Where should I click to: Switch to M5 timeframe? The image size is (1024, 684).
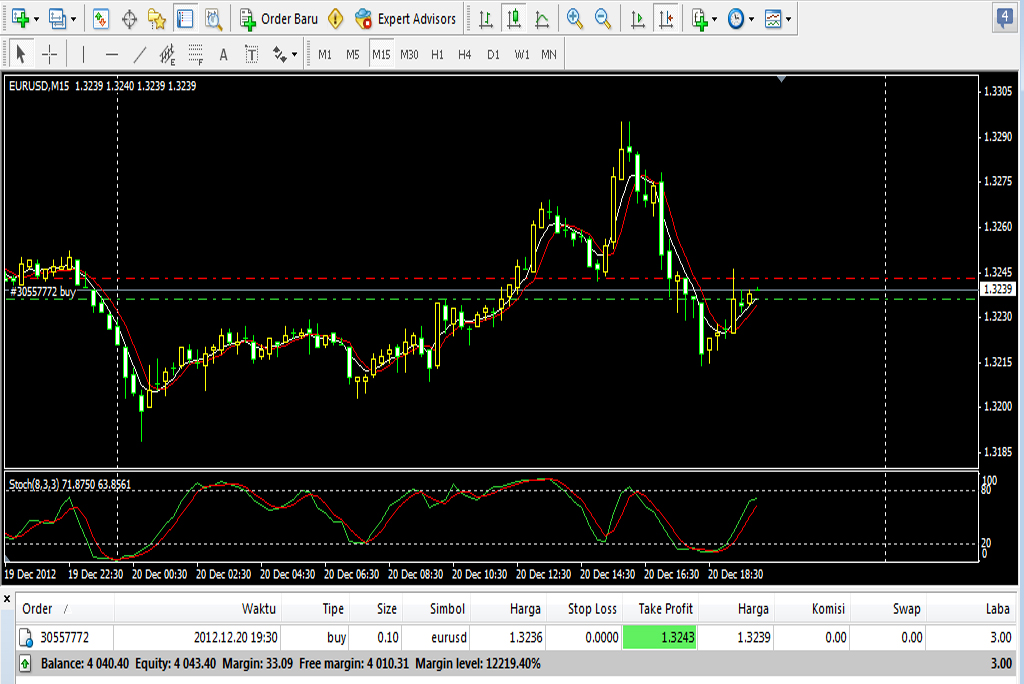(353, 55)
